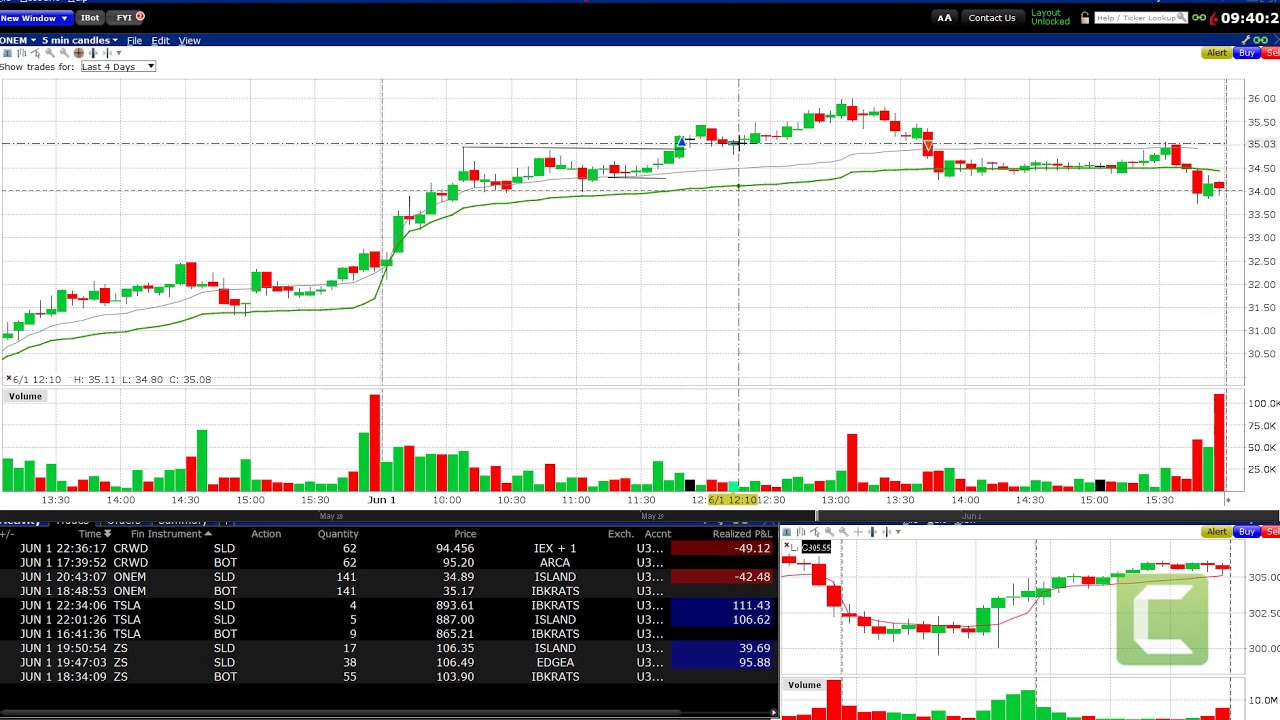Viewport: 1280px width, 720px height.
Task: Click the red Interactive Brokers logo icon
Action: 1213,18
